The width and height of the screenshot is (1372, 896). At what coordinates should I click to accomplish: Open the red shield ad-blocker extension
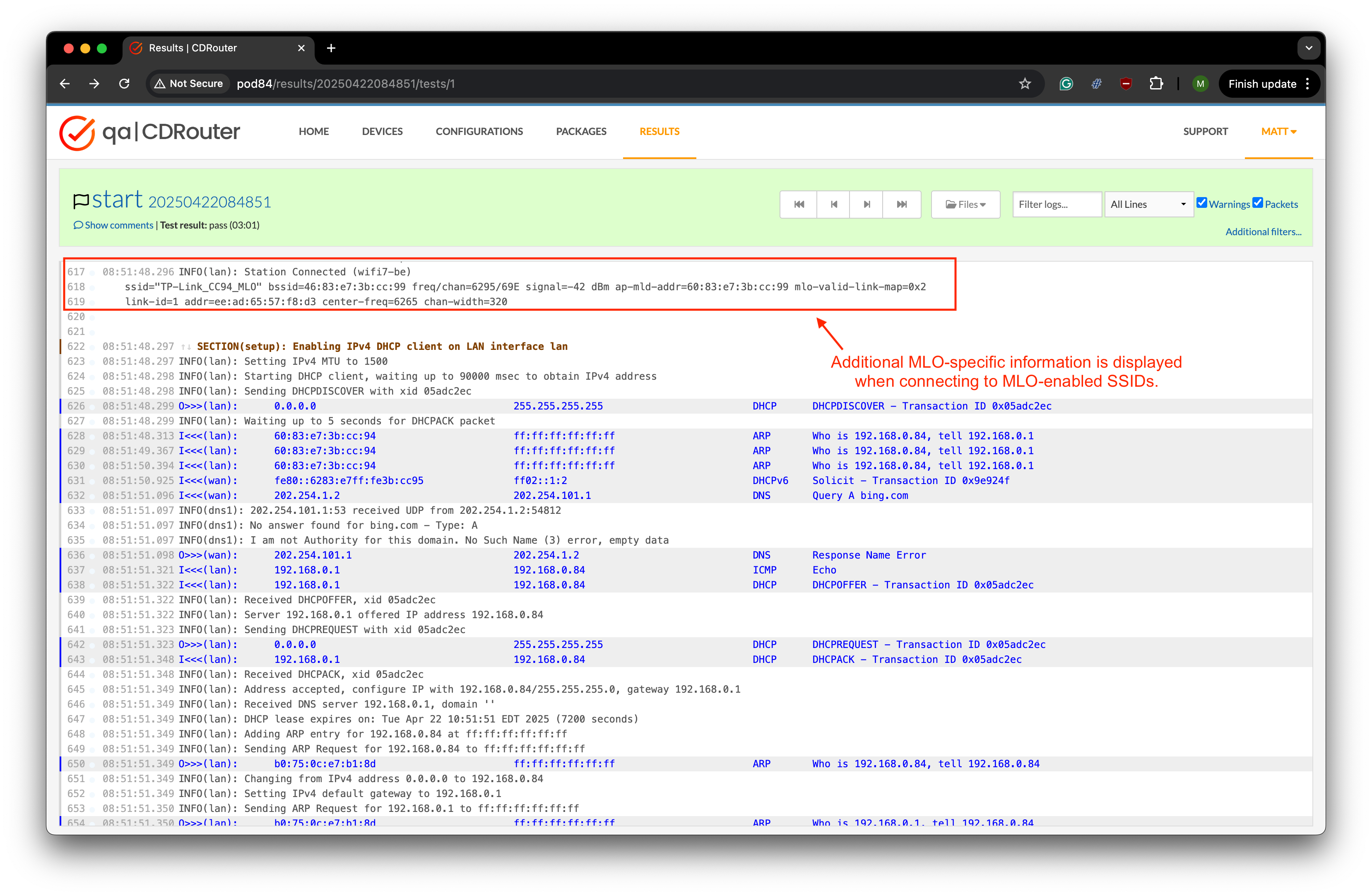(x=1125, y=84)
